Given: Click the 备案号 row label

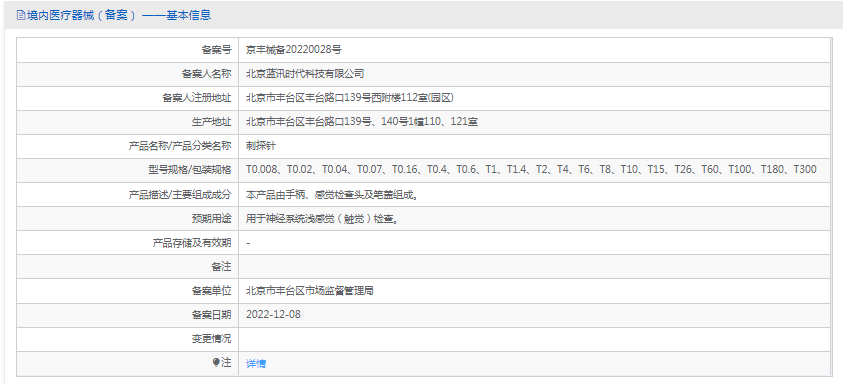Looking at the screenshot, I should [x=217, y=50].
